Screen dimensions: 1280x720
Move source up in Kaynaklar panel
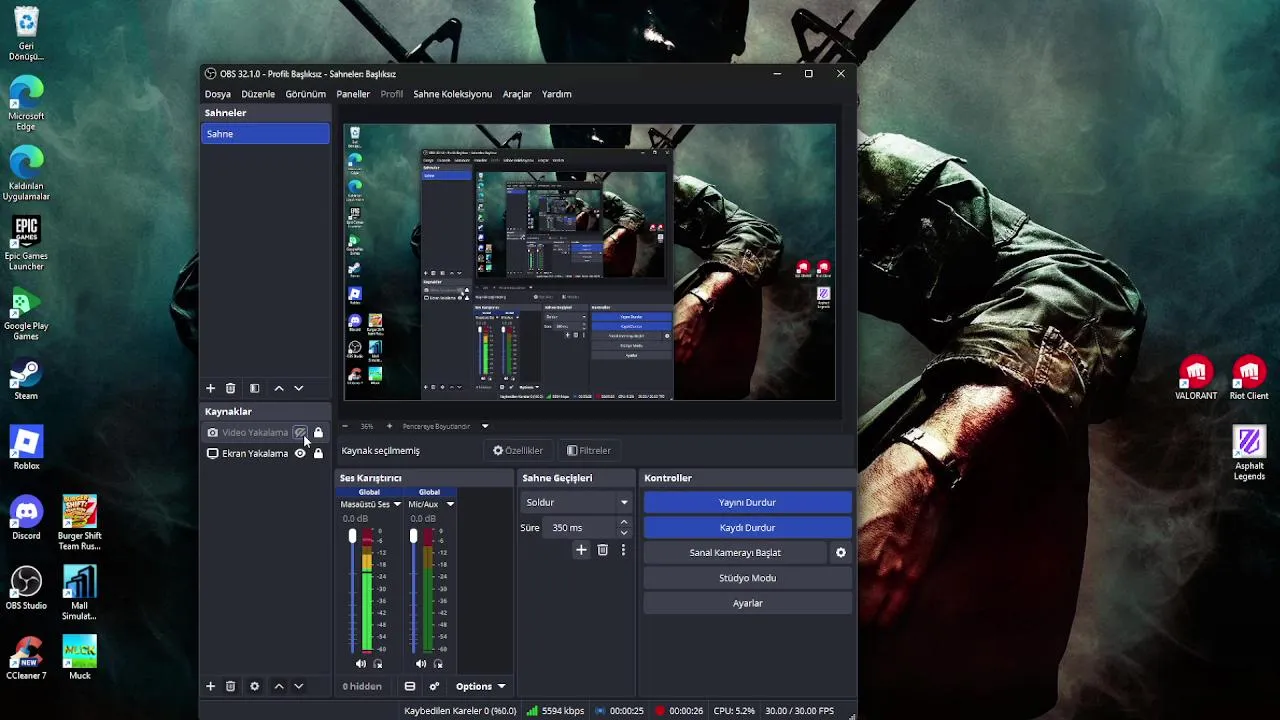pos(279,686)
